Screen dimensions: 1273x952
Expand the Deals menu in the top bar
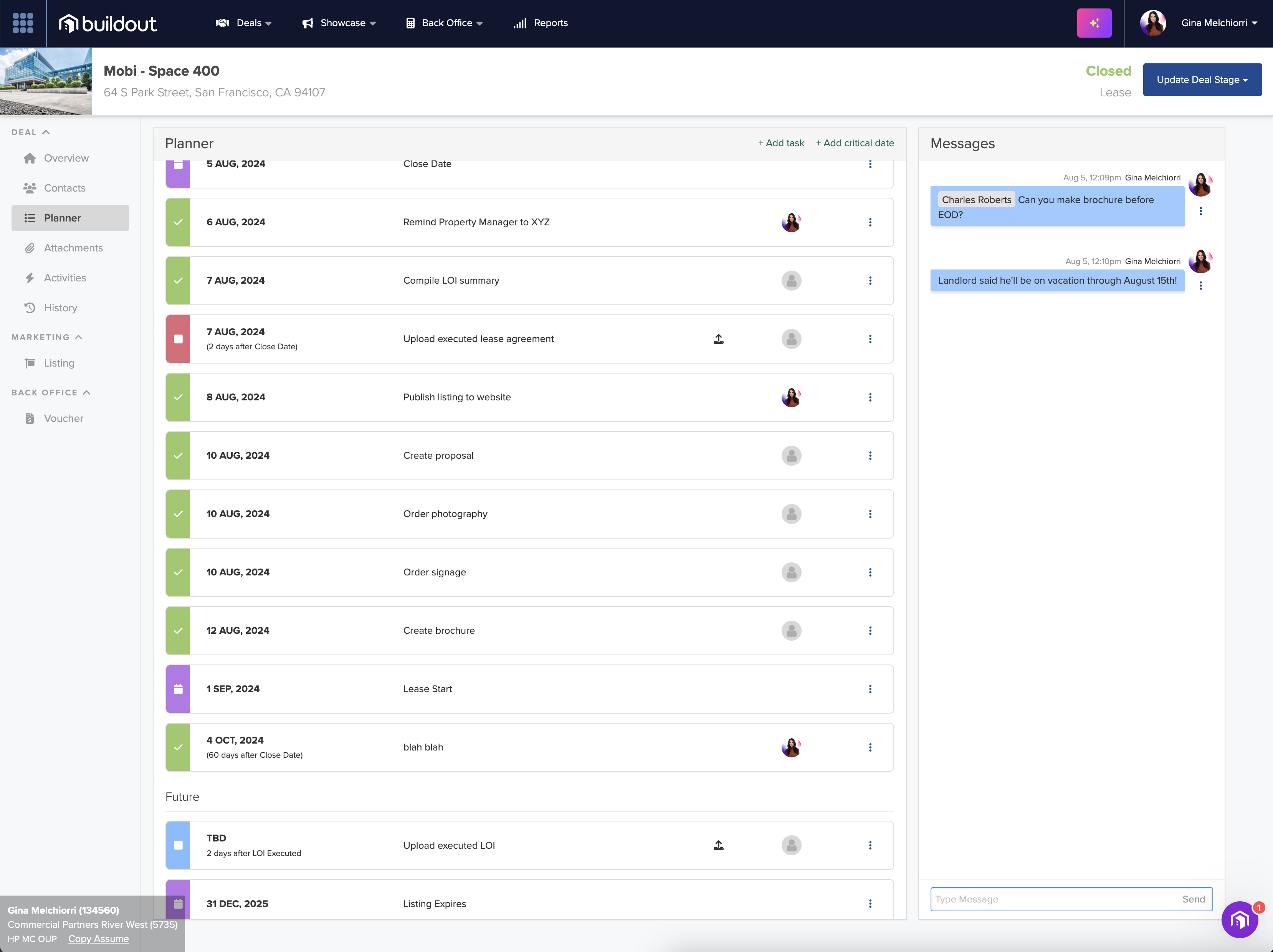point(244,23)
